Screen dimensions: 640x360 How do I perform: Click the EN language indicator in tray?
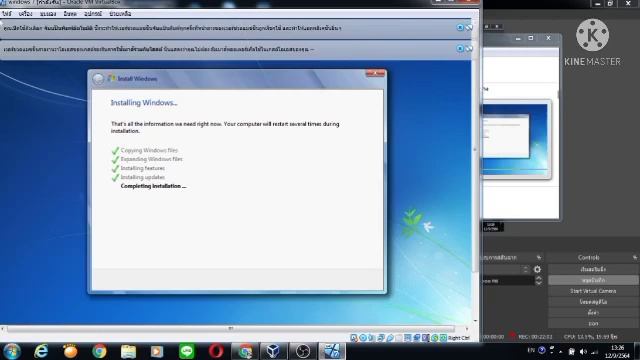(531, 350)
